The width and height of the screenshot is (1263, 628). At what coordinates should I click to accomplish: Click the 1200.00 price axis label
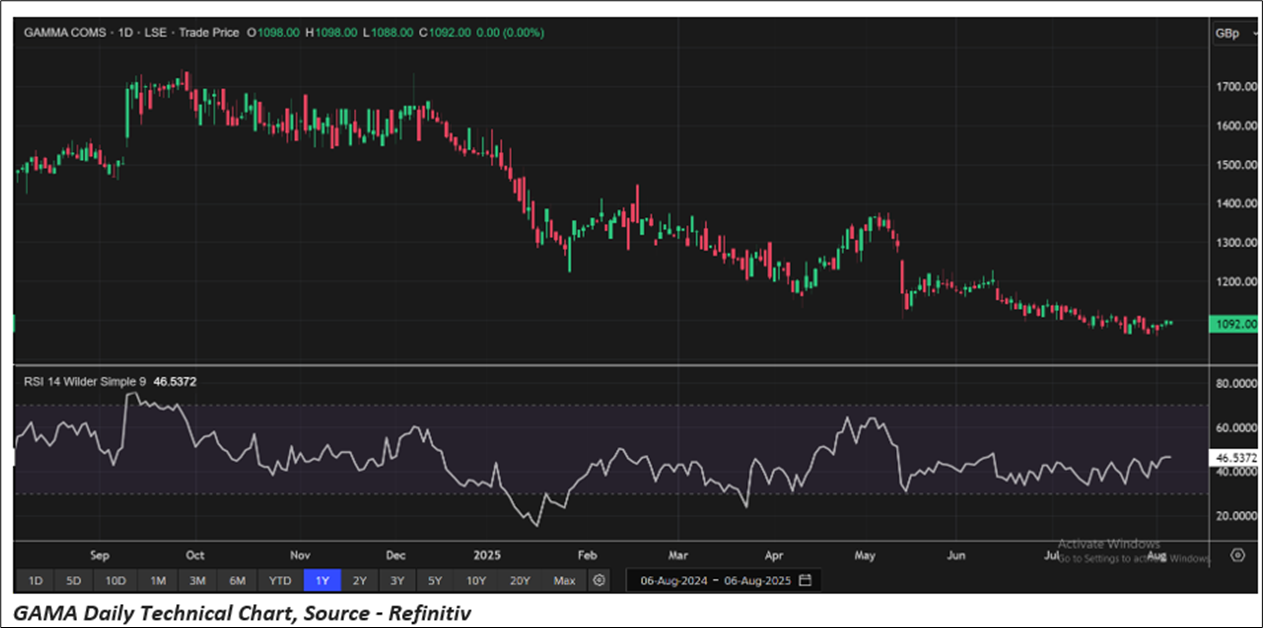[1236, 282]
